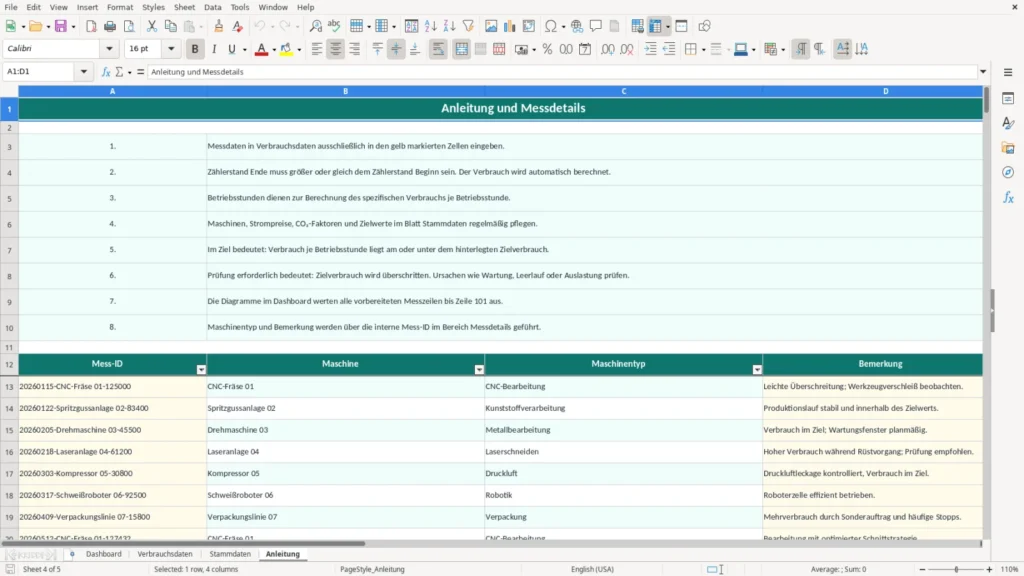
Task: Format as percent
Action: (547, 49)
